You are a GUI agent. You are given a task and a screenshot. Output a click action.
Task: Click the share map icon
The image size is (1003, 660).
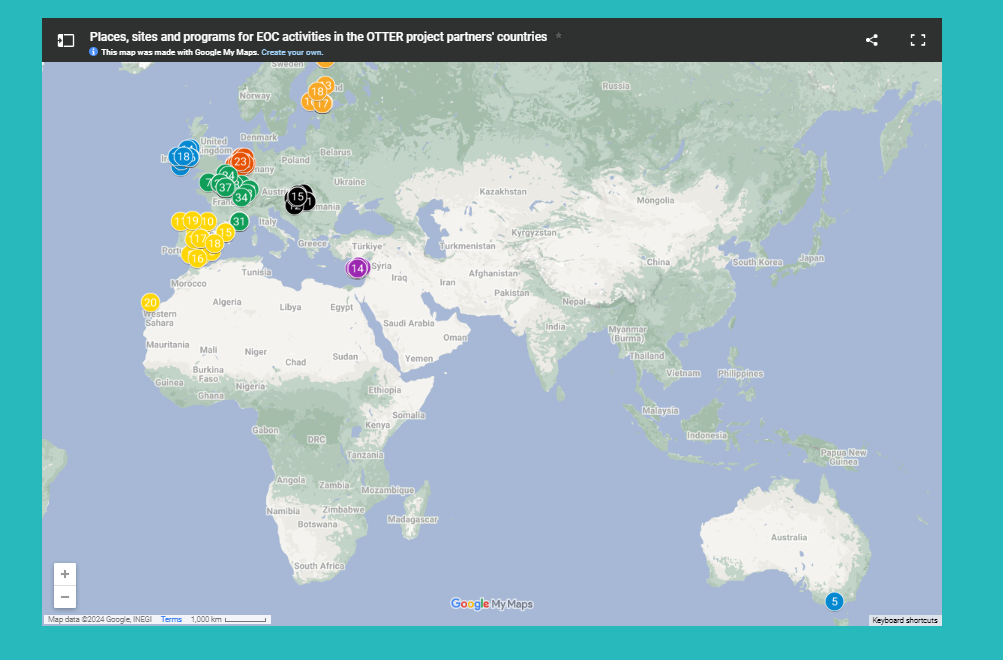click(x=871, y=40)
